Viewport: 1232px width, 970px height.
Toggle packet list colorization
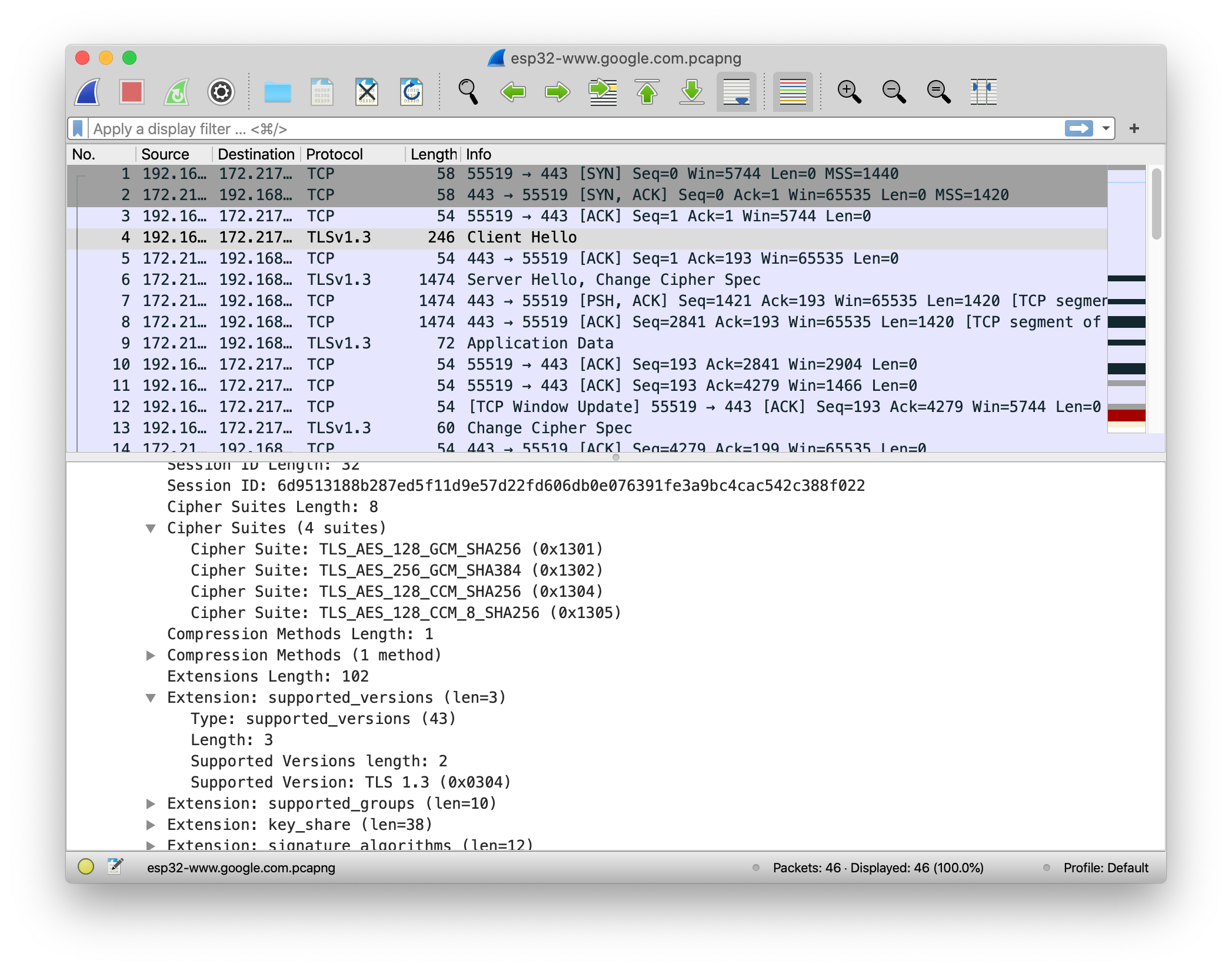pyautogui.click(x=793, y=92)
